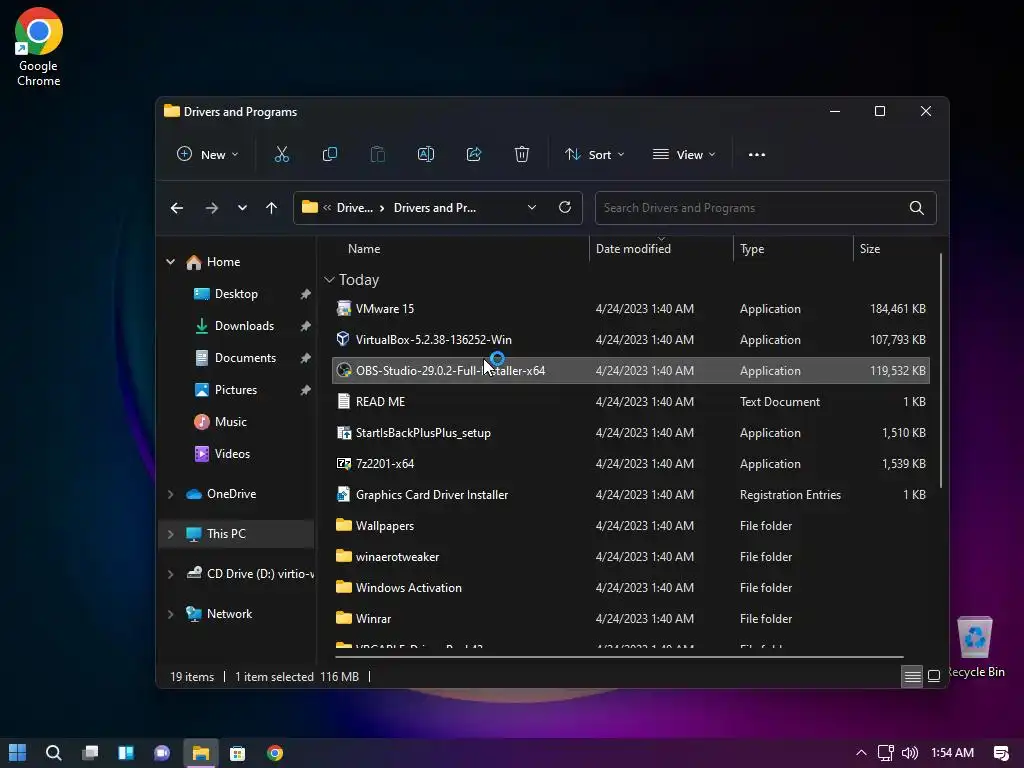Launch Chat from the taskbar
The width and height of the screenshot is (1024, 768).
162,753
